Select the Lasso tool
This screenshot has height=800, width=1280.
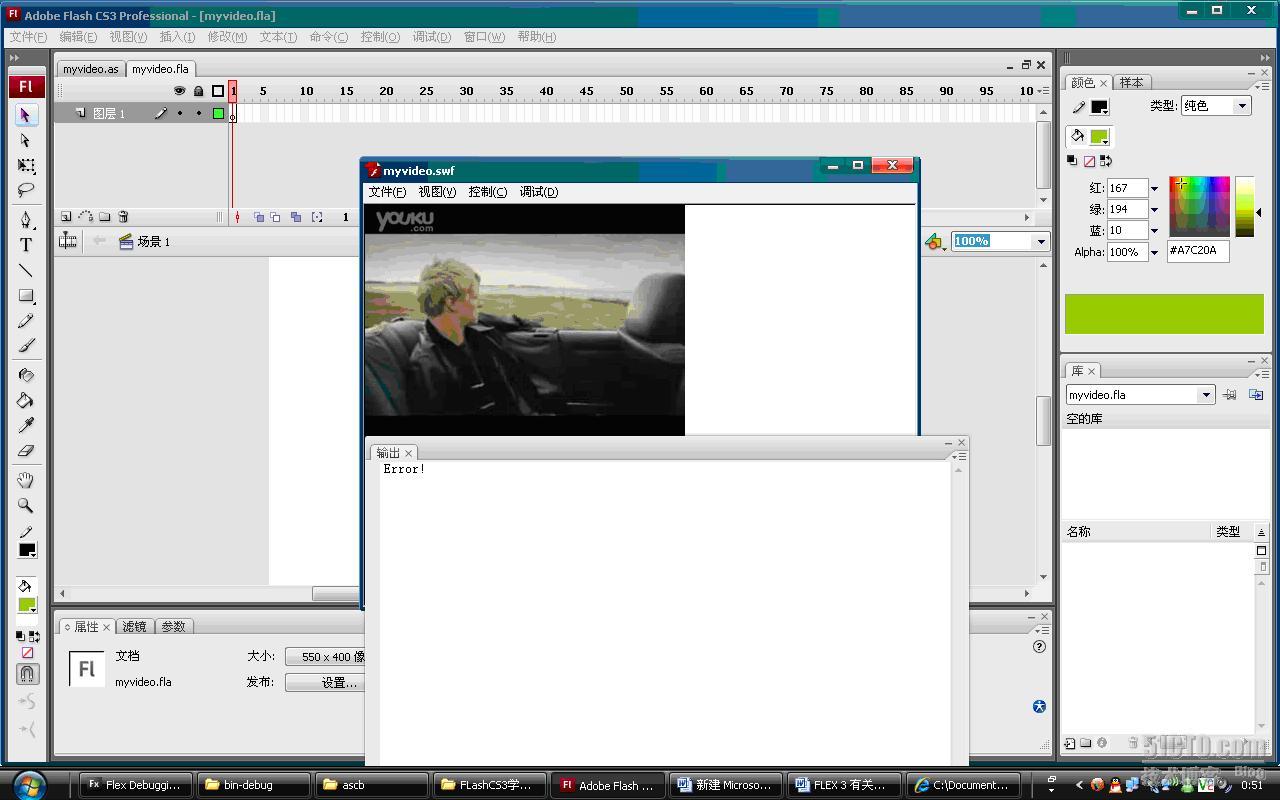click(26, 190)
